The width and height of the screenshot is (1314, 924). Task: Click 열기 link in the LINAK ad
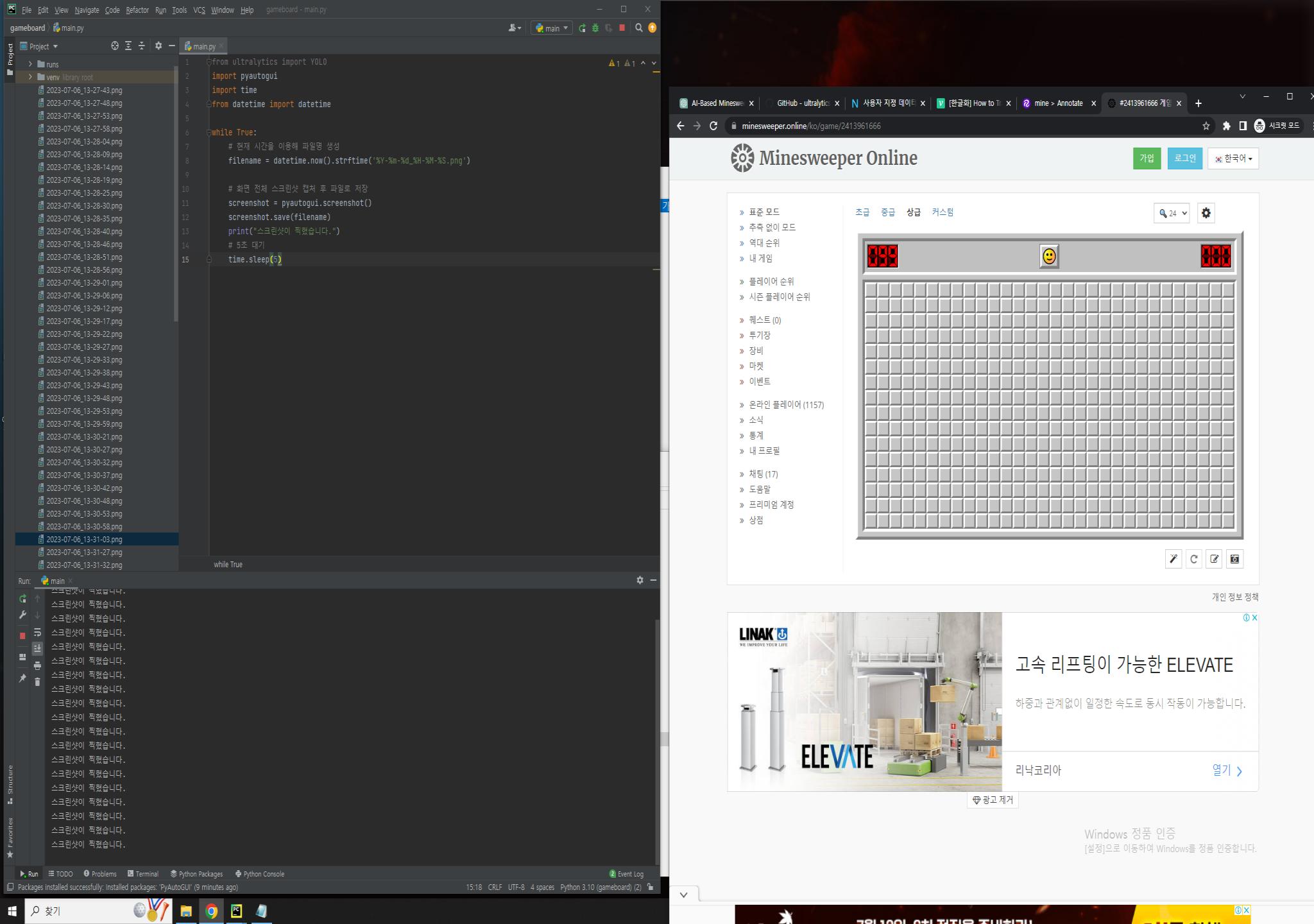coord(1227,770)
